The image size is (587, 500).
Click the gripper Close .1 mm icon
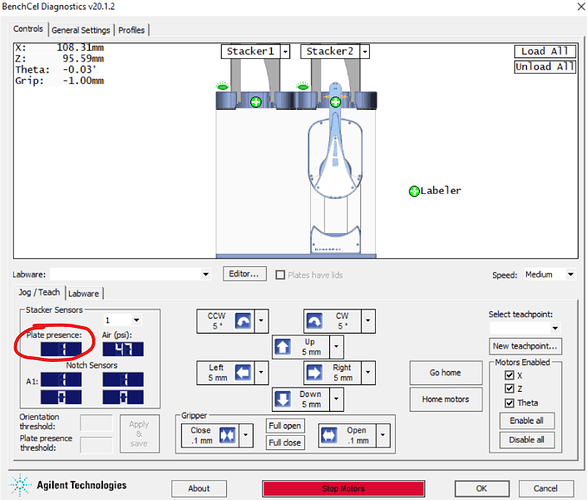click(227, 435)
